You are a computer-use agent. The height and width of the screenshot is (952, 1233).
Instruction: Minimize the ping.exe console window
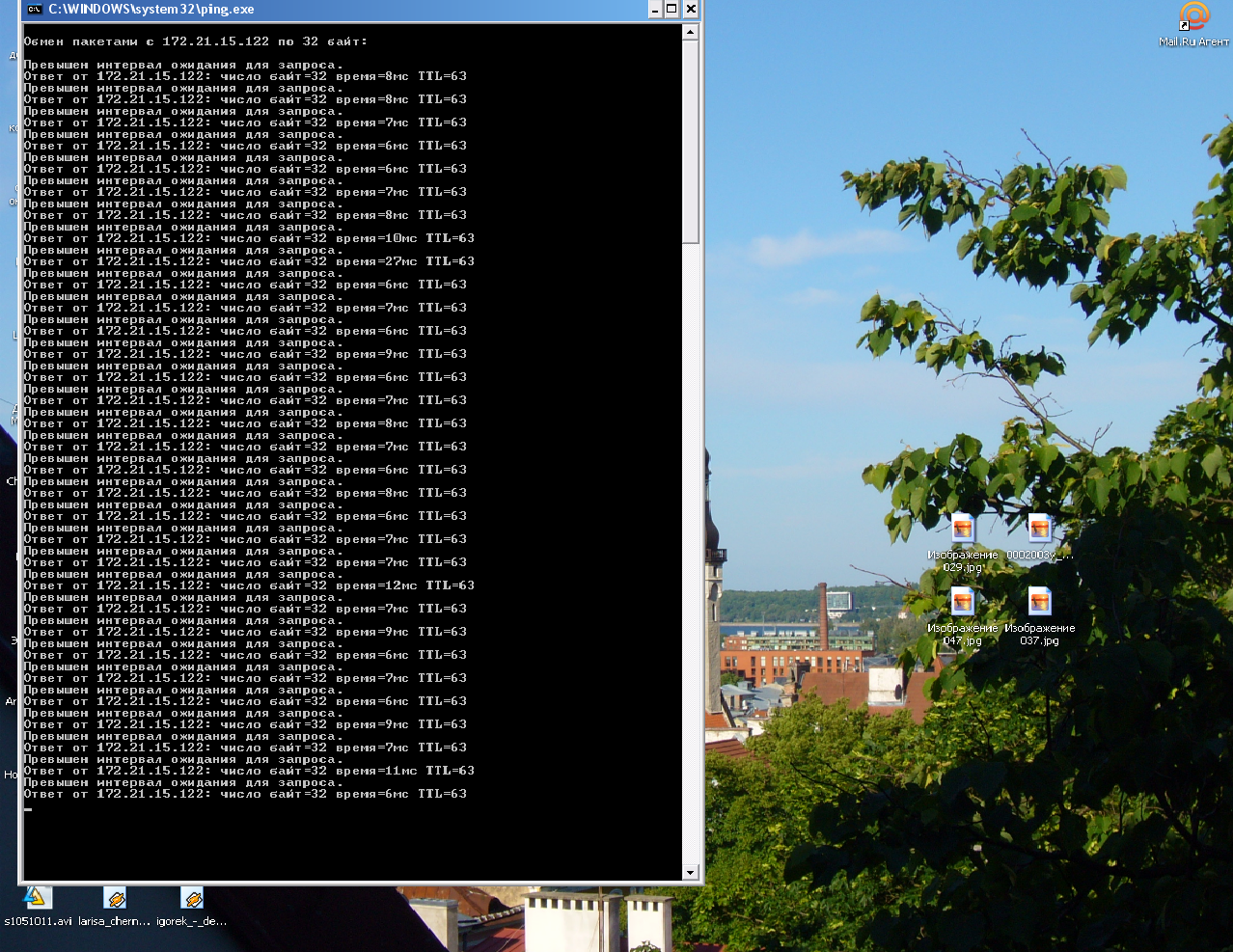655,10
